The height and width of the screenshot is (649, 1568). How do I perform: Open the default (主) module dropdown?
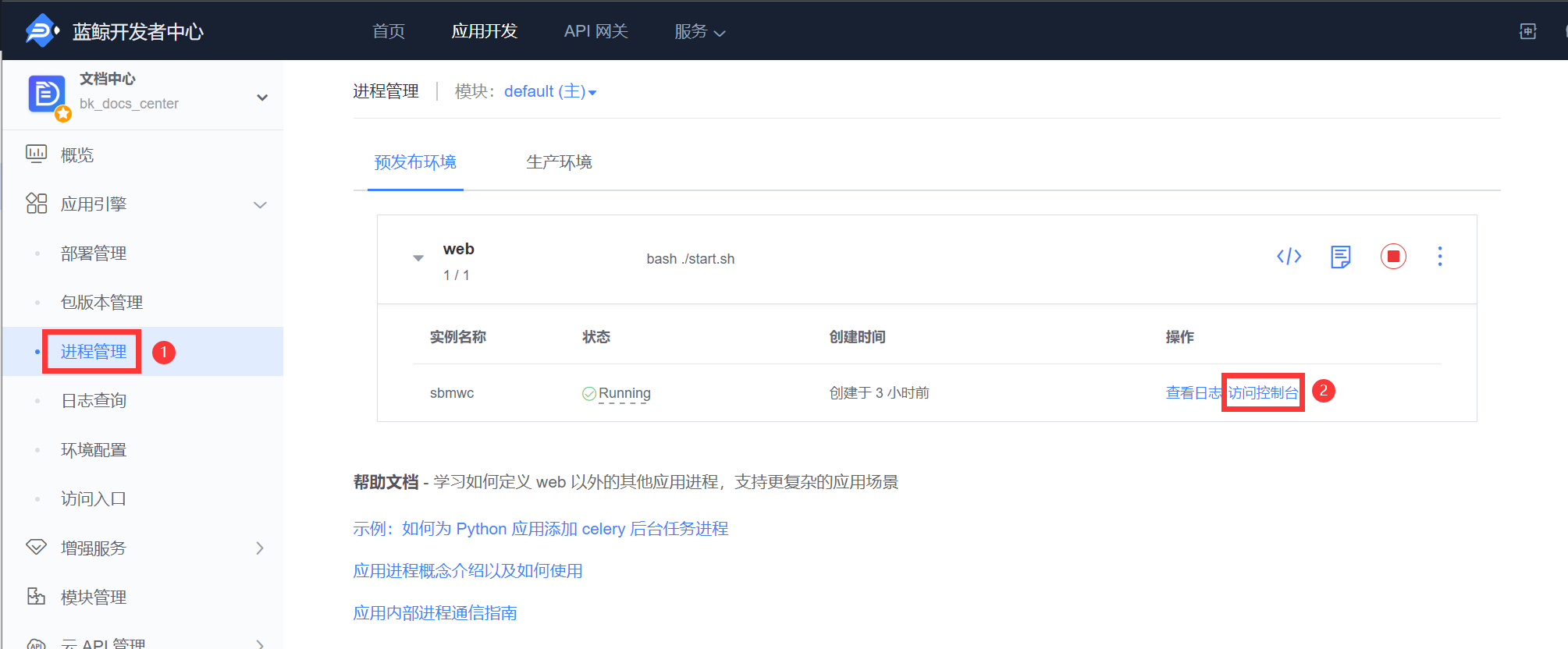click(x=550, y=91)
